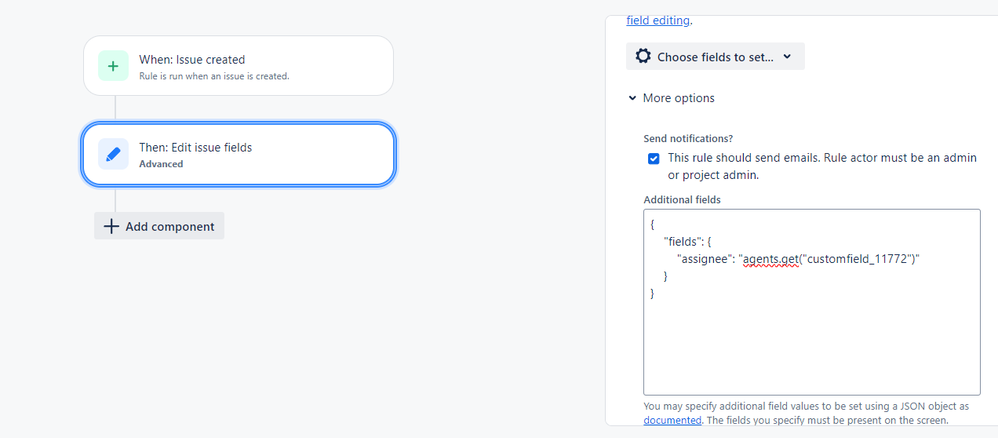Screen dimensions: 998x438
Task: Click the checkbox label about sending emails
Action: (822, 166)
